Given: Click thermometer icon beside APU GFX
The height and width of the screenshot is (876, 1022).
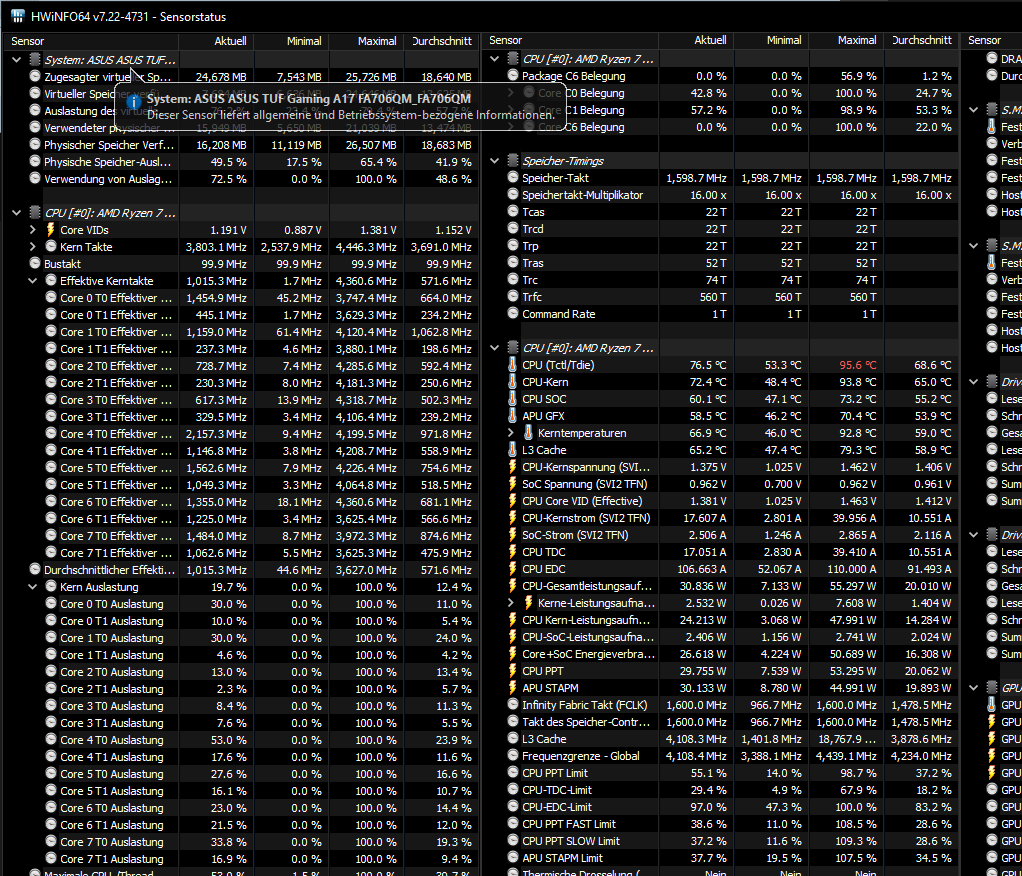Looking at the screenshot, I should [x=512, y=416].
